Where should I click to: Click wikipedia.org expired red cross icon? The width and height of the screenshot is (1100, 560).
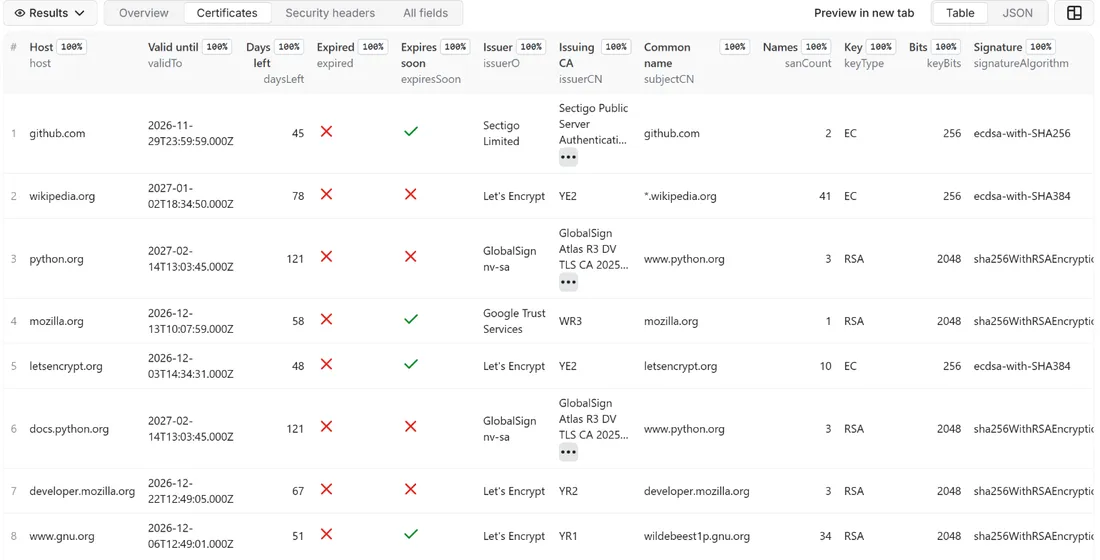326,194
